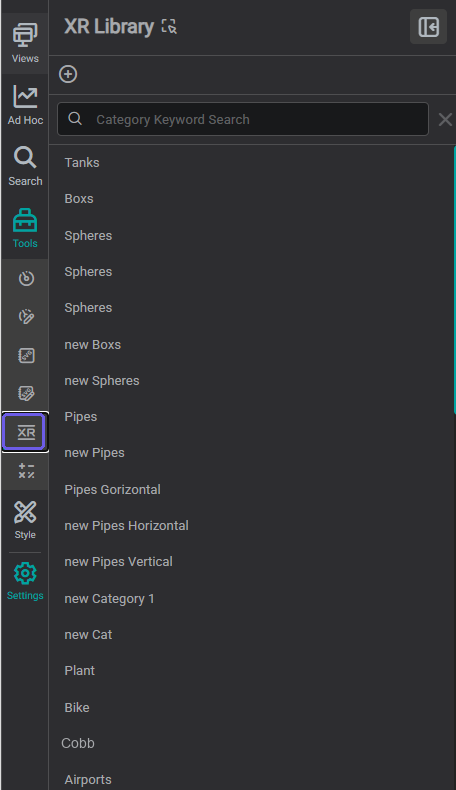Select new Pipes Vertical category

(x=118, y=561)
